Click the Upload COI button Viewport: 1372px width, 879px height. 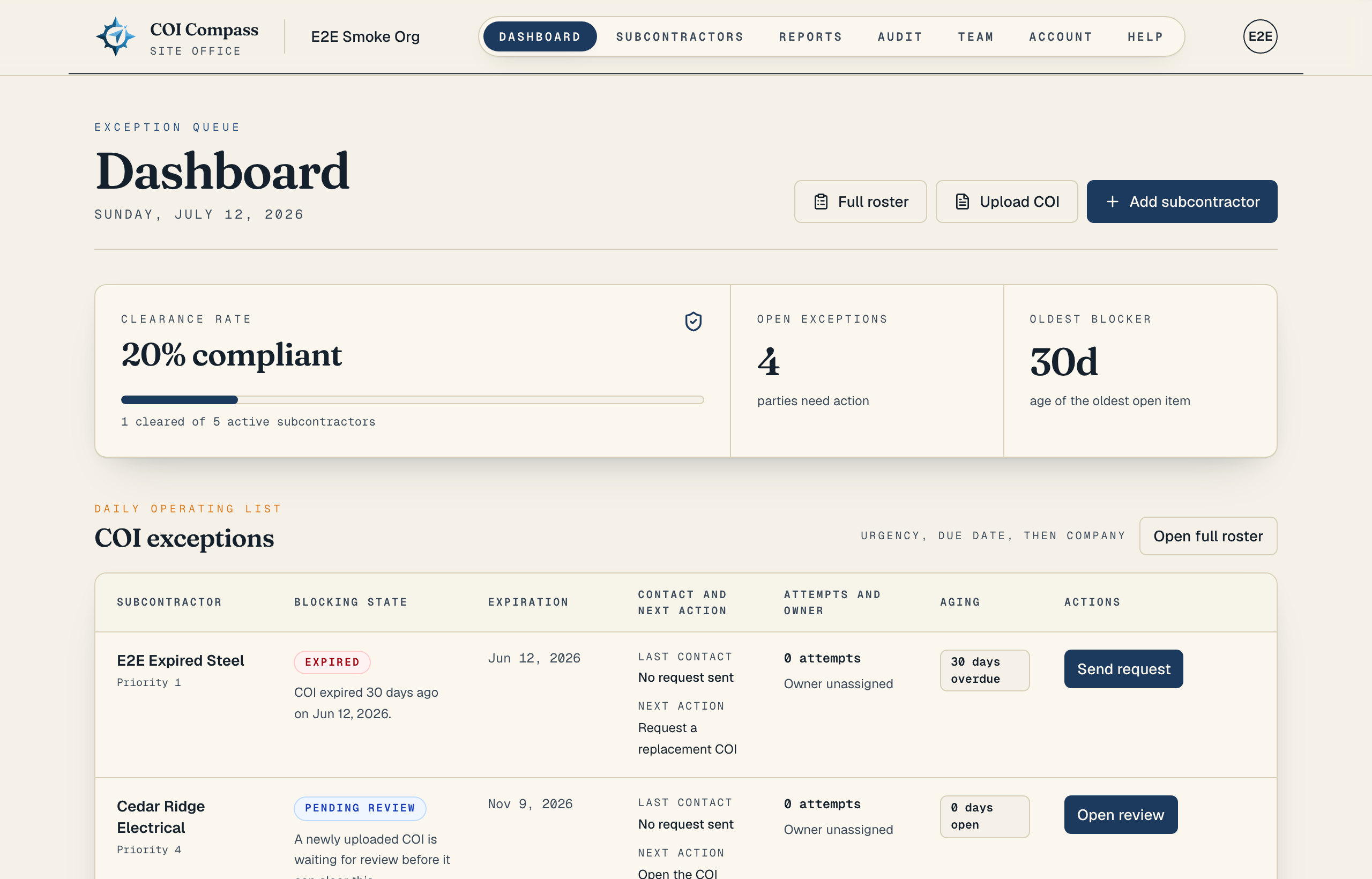(1006, 202)
